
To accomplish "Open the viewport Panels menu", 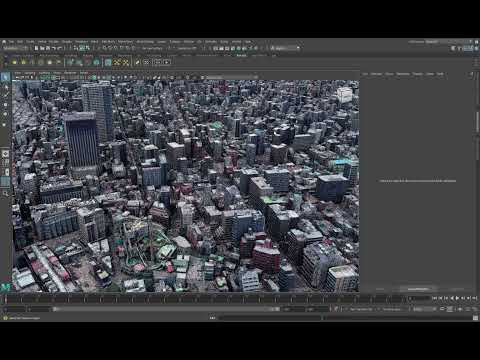I will [83, 73].
